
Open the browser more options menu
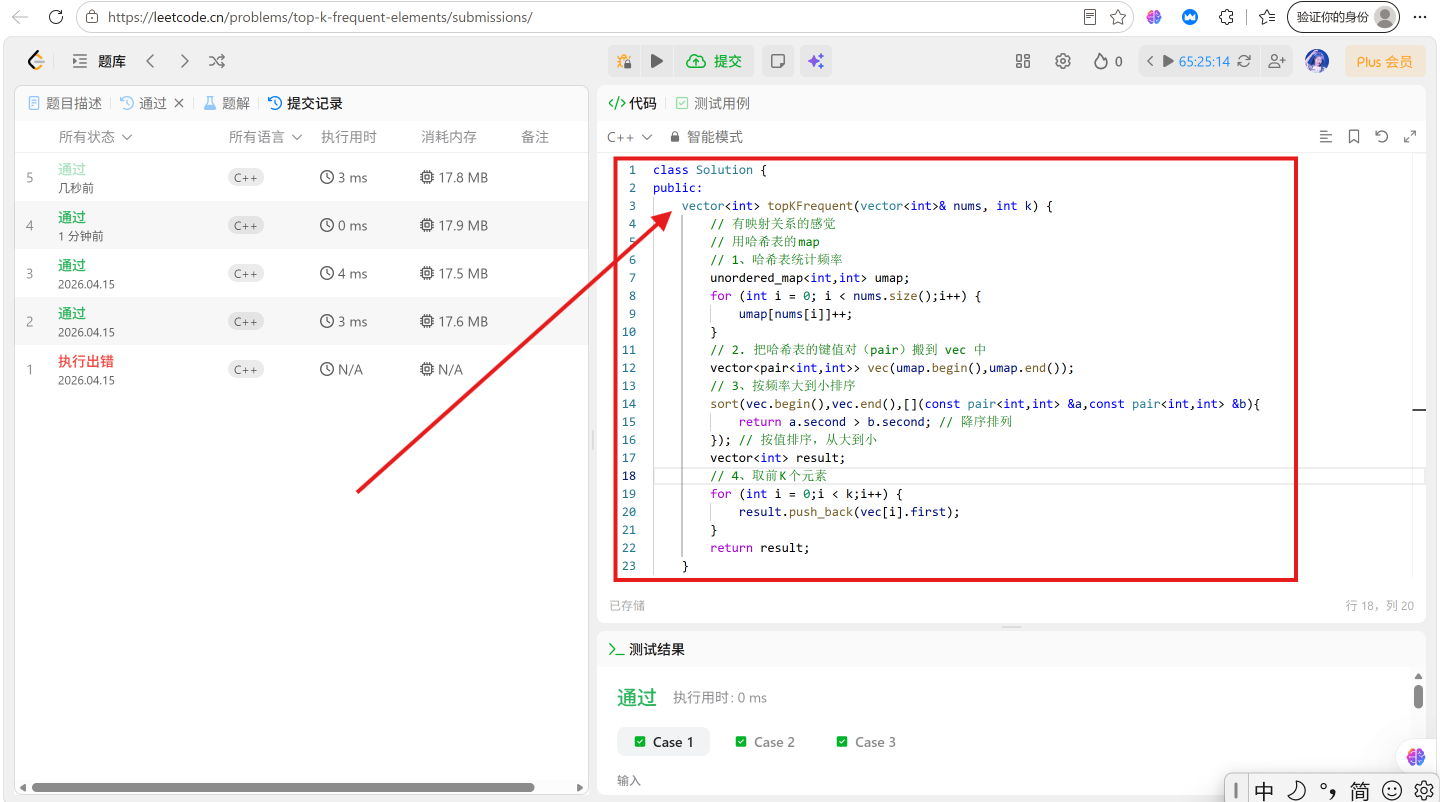pyautogui.click(x=1420, y=17)
